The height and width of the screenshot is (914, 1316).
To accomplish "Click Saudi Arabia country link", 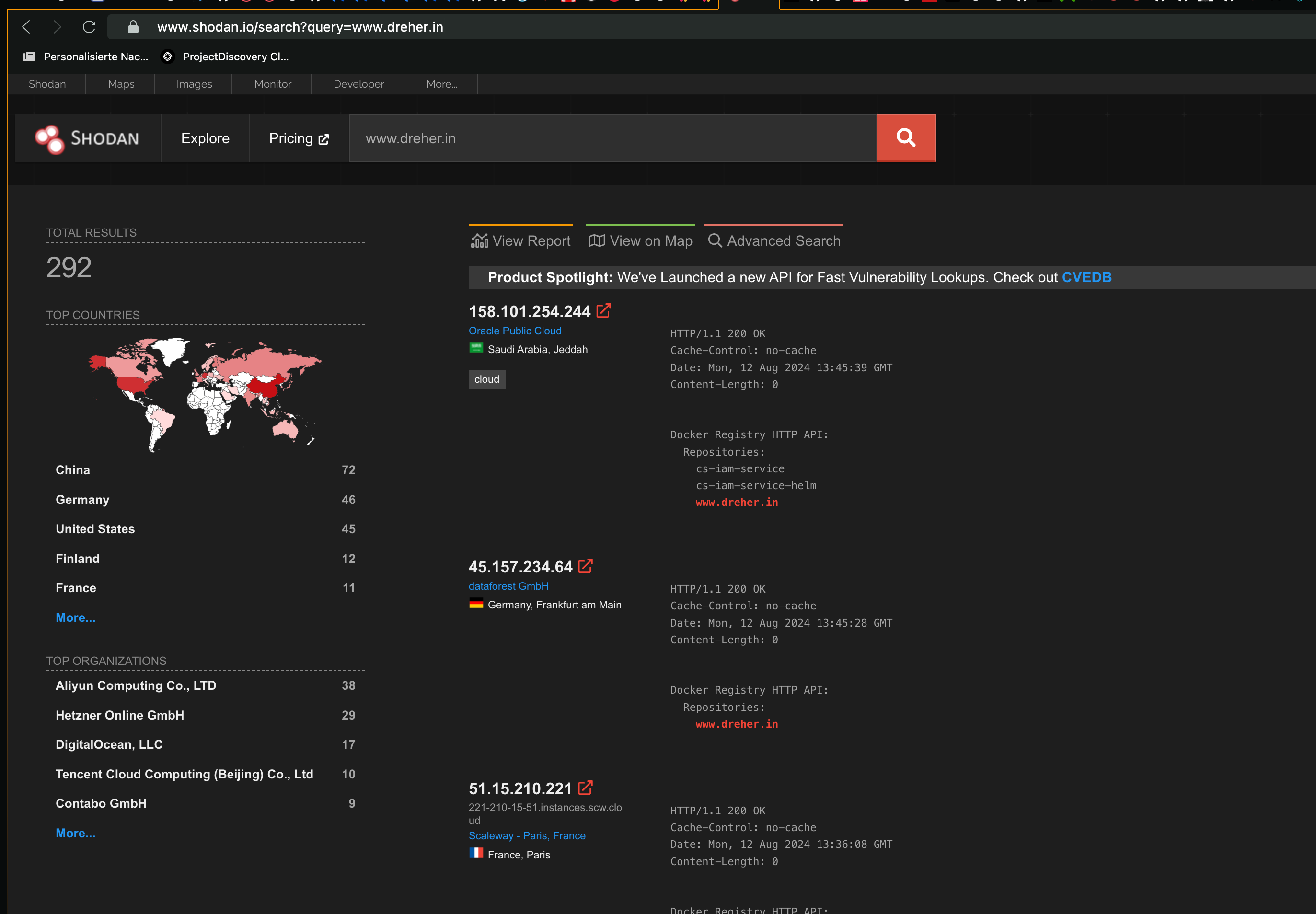I will pyautogui.click(x=518, y=349).
